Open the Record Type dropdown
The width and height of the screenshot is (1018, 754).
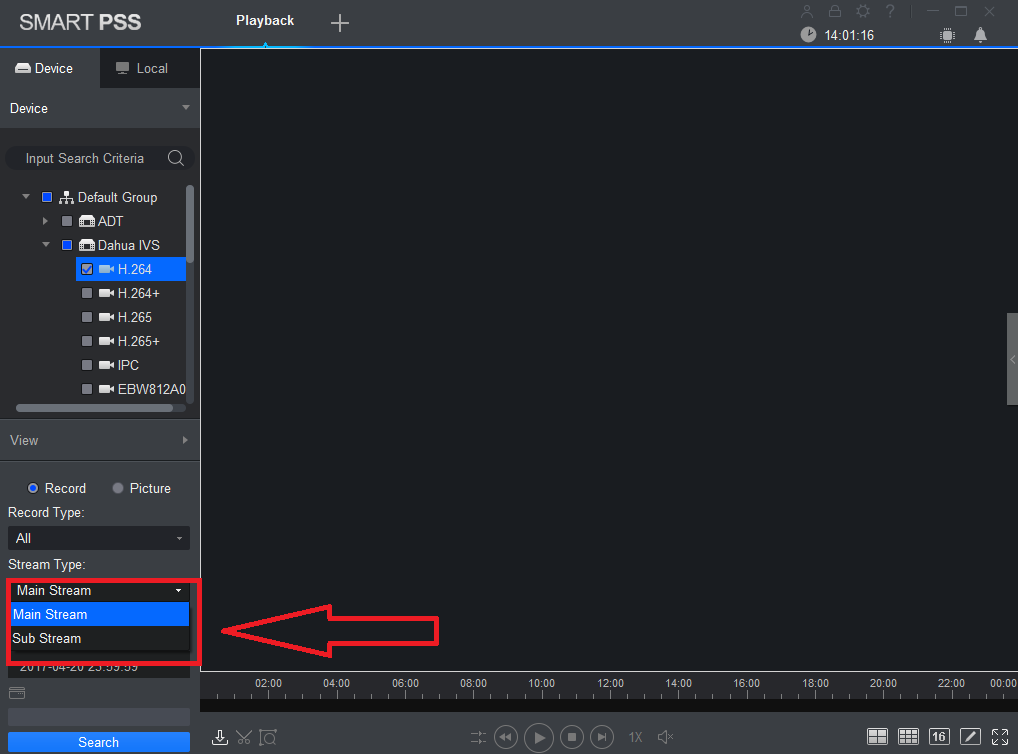[x=99, y=538]
